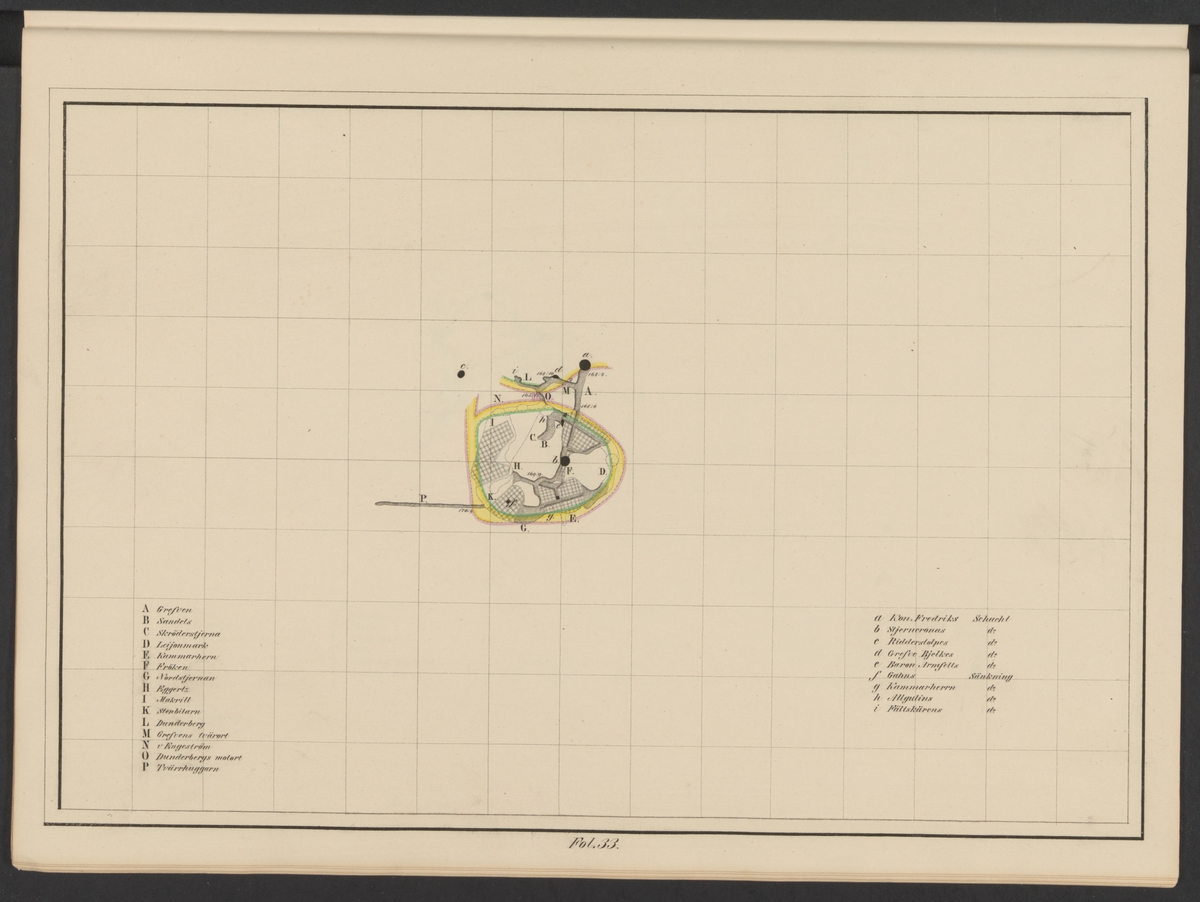Click map label D inside the mine outline

(602, 470)
